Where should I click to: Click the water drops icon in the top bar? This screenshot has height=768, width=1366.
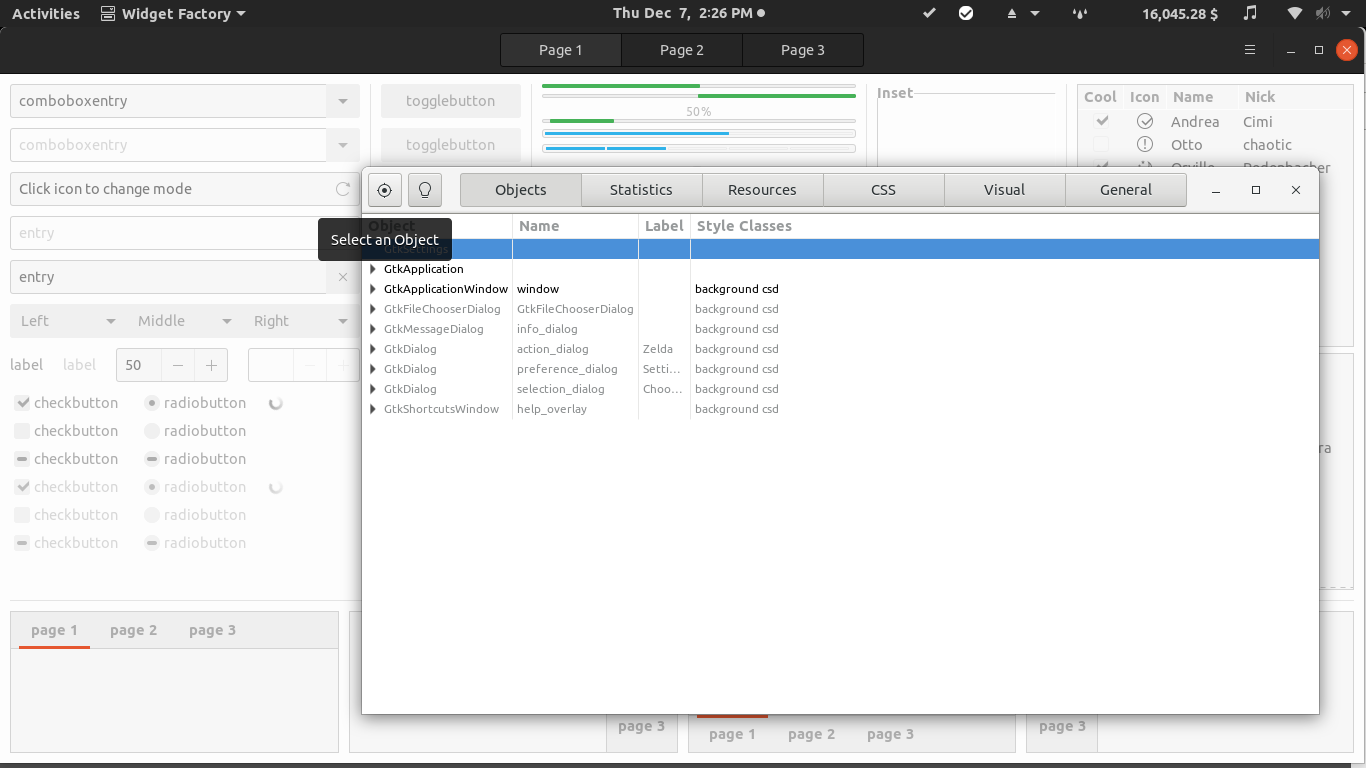pyautogui.click(x=1079, y=14)
